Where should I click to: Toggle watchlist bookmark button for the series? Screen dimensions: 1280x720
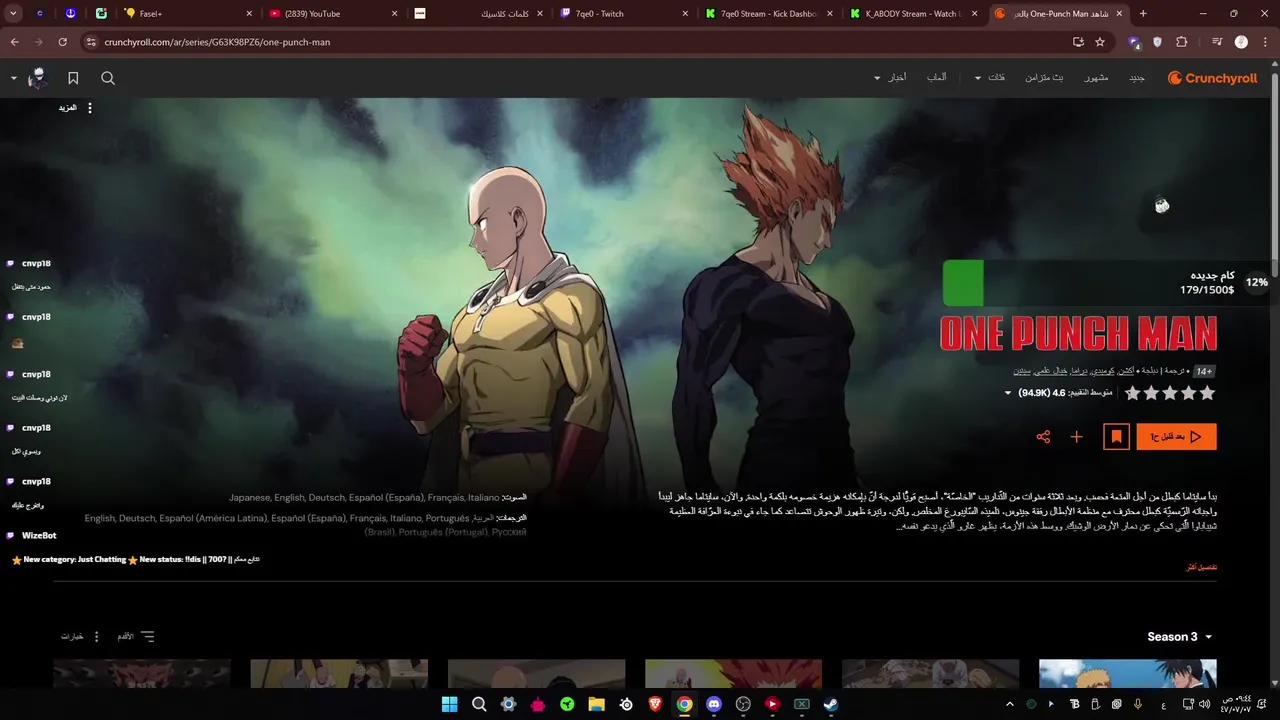pyautogui.click(x=1116, y=437)
